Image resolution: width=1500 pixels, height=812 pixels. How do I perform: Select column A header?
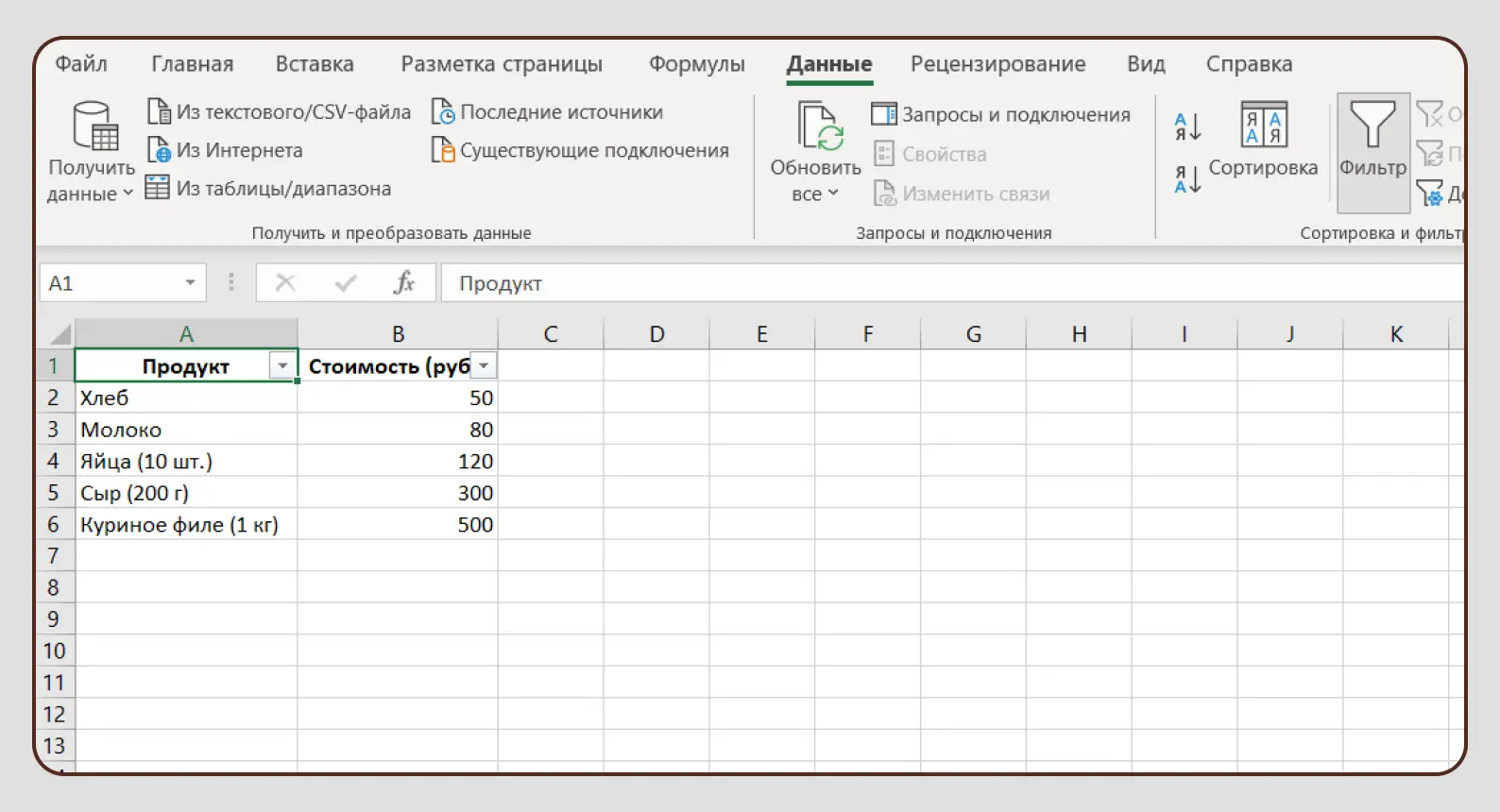click(x=186, y=333)
